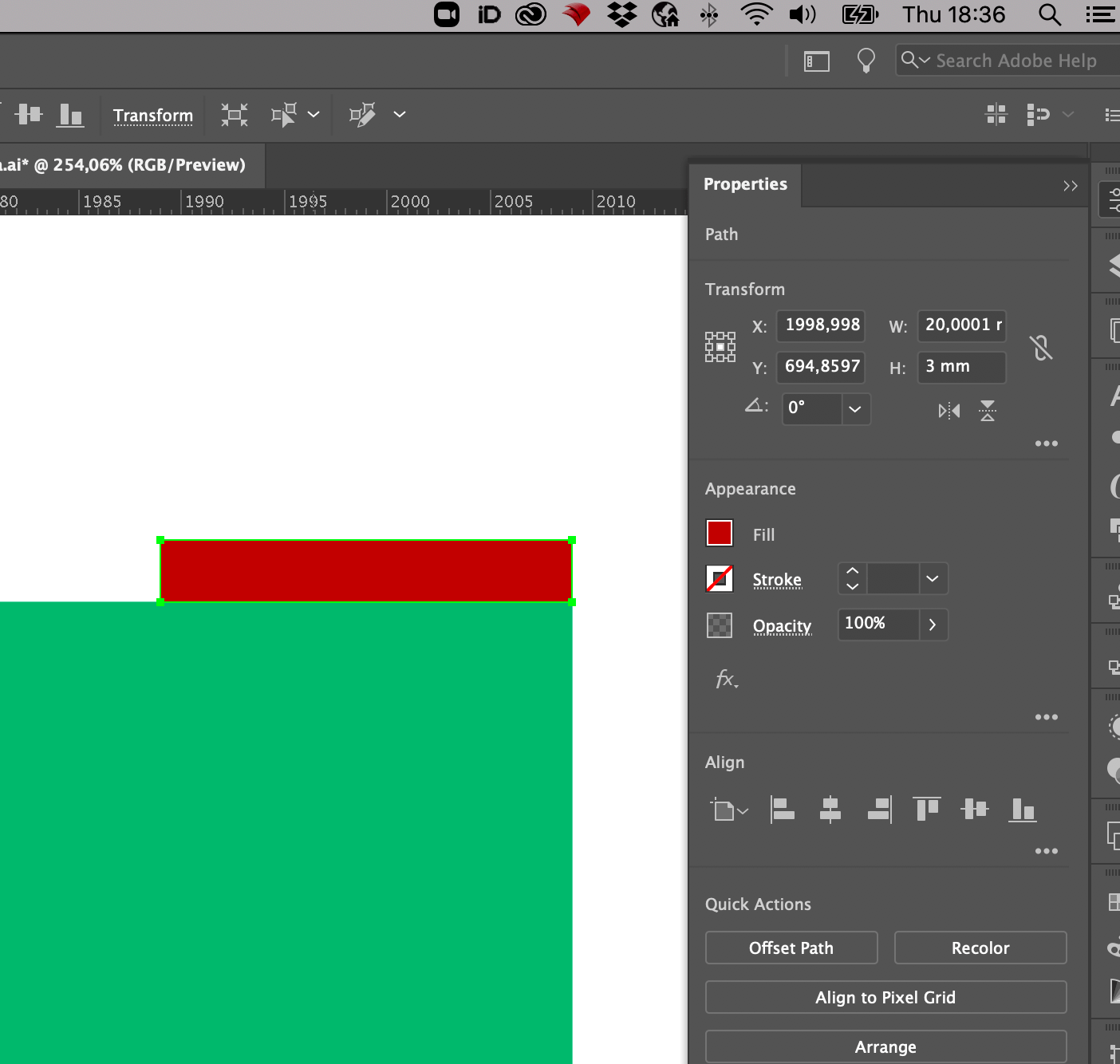Click the Offset Path quick action
This screenshot has width=1120, height=1064.
791,948
